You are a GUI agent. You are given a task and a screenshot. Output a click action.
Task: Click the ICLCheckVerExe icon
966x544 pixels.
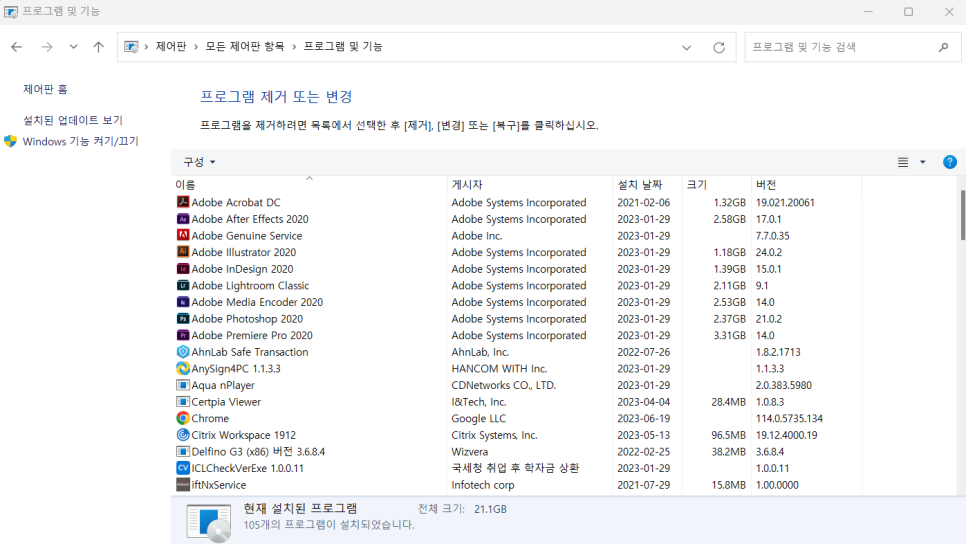[183, 468]
